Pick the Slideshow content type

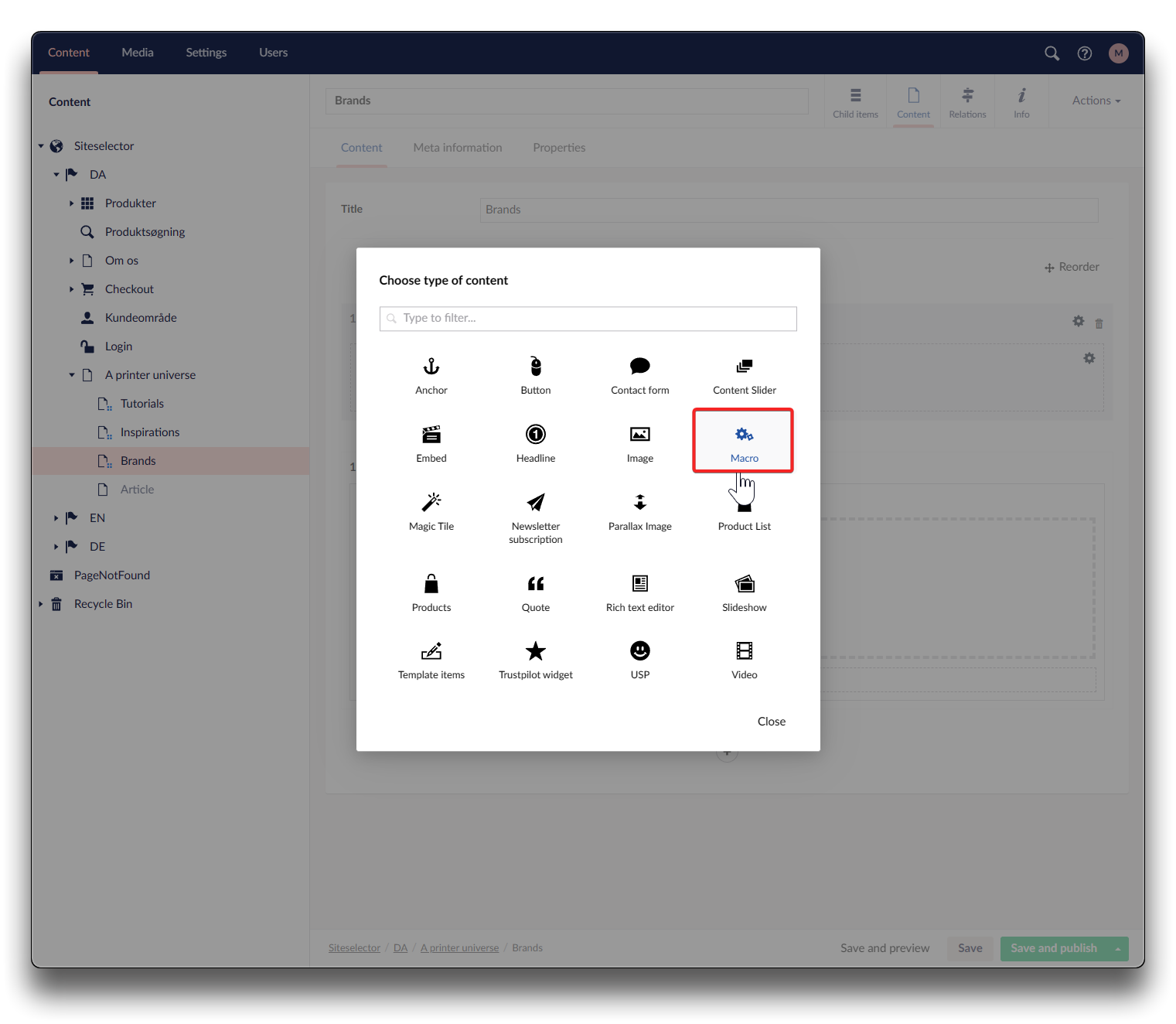(x=744, y=592)
